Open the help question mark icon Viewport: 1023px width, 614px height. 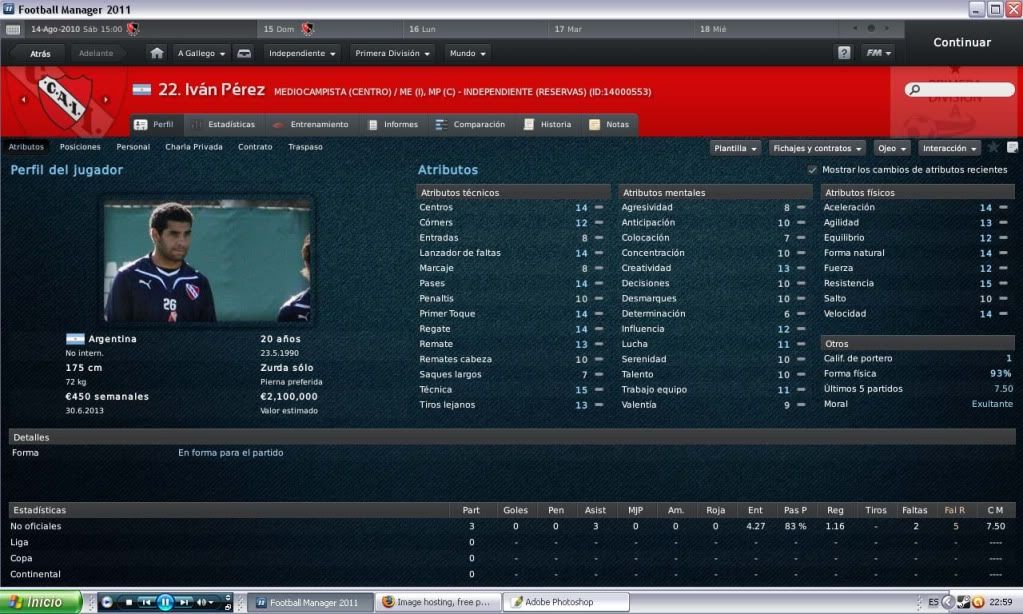844,53
